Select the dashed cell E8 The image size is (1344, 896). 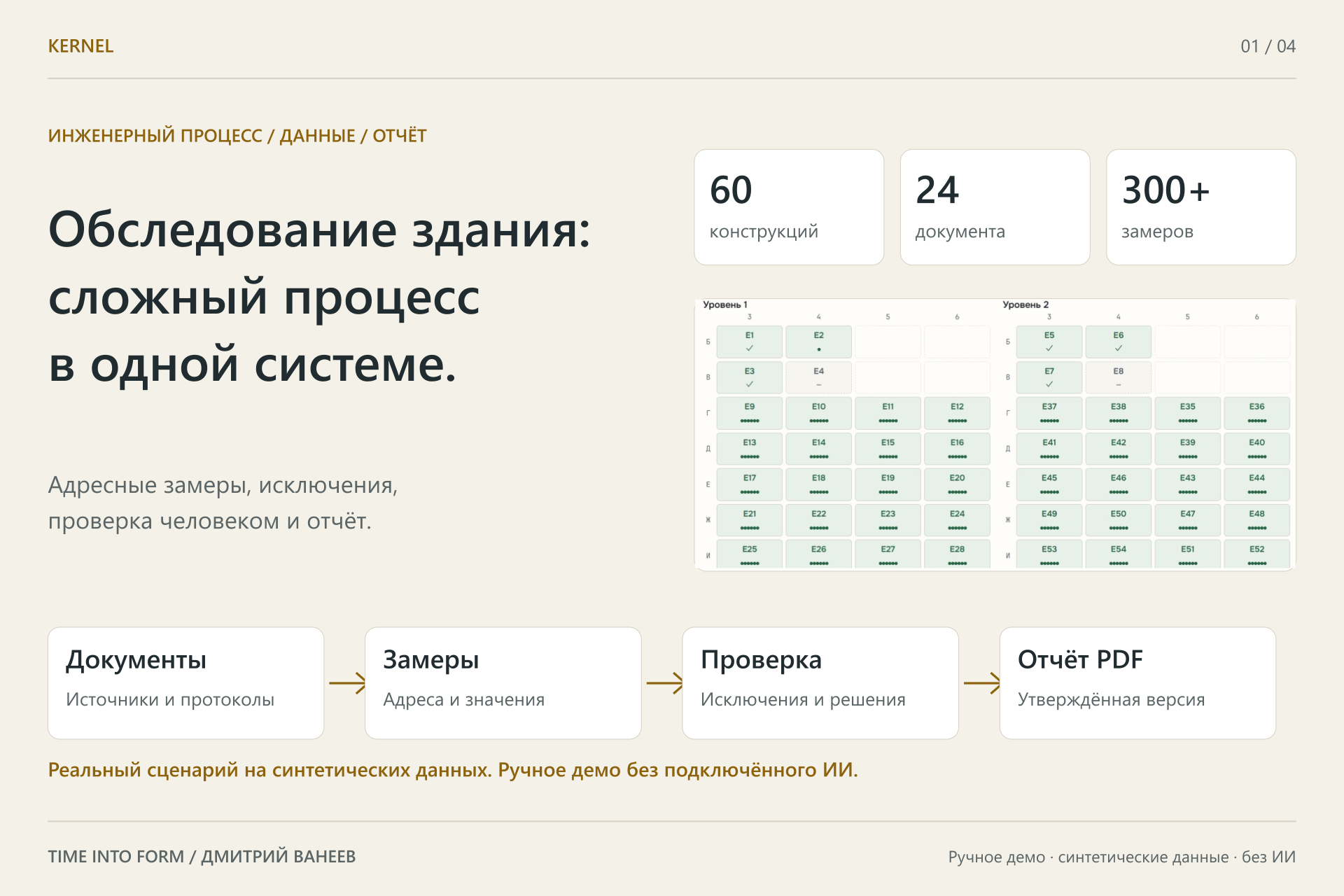(x=1118, y=377)
